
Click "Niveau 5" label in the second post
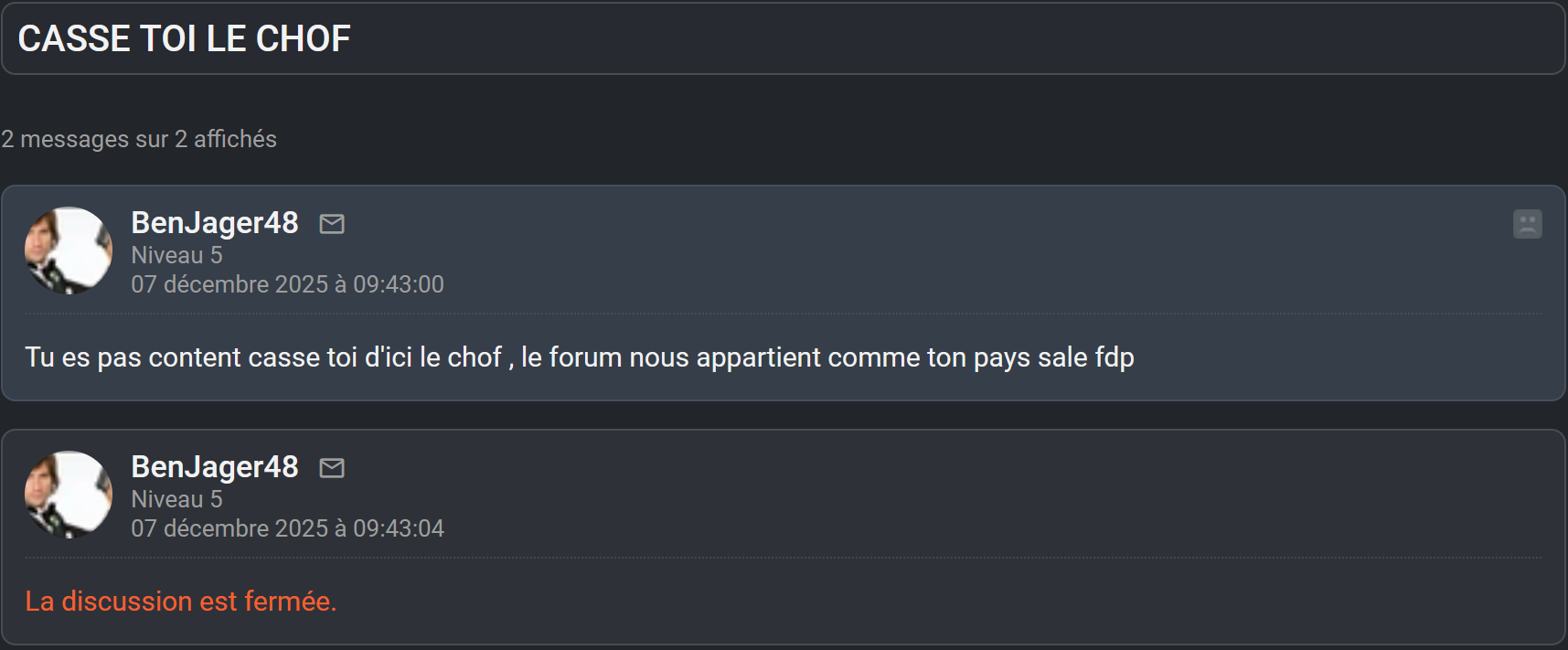tap(176, 499)
